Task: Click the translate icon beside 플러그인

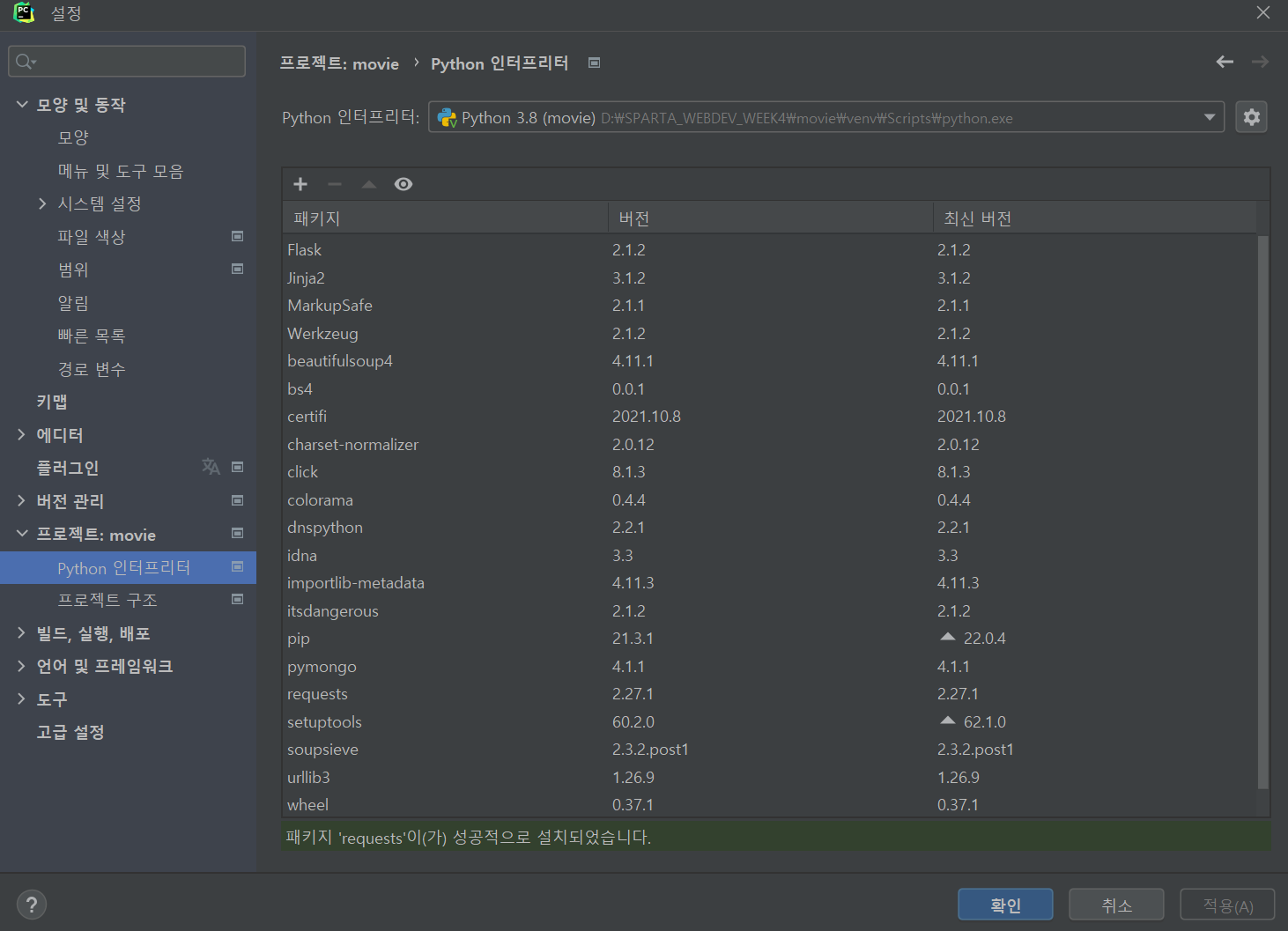Action: [x=211, y=467]
